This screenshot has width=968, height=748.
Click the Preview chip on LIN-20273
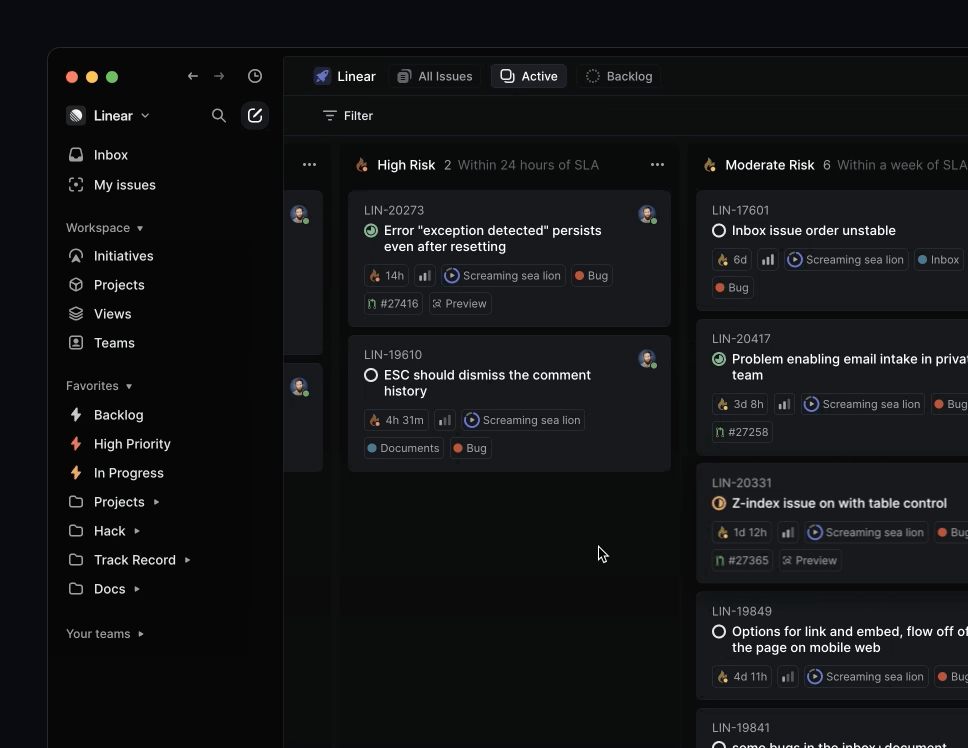[x=460, y=304]
